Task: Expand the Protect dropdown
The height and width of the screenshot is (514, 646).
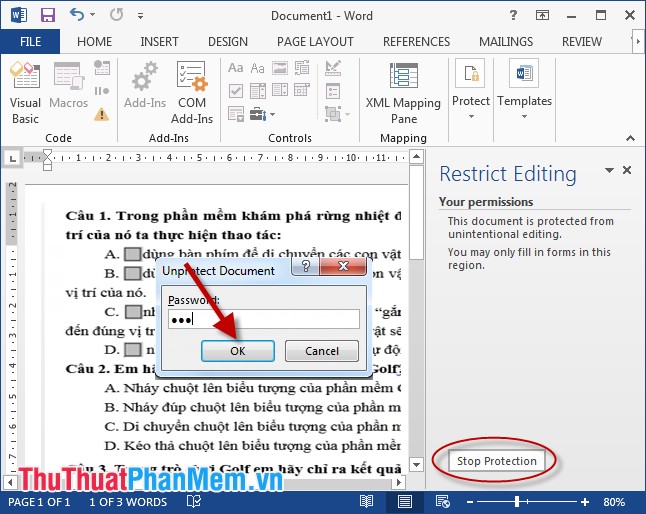Action: 471,117
